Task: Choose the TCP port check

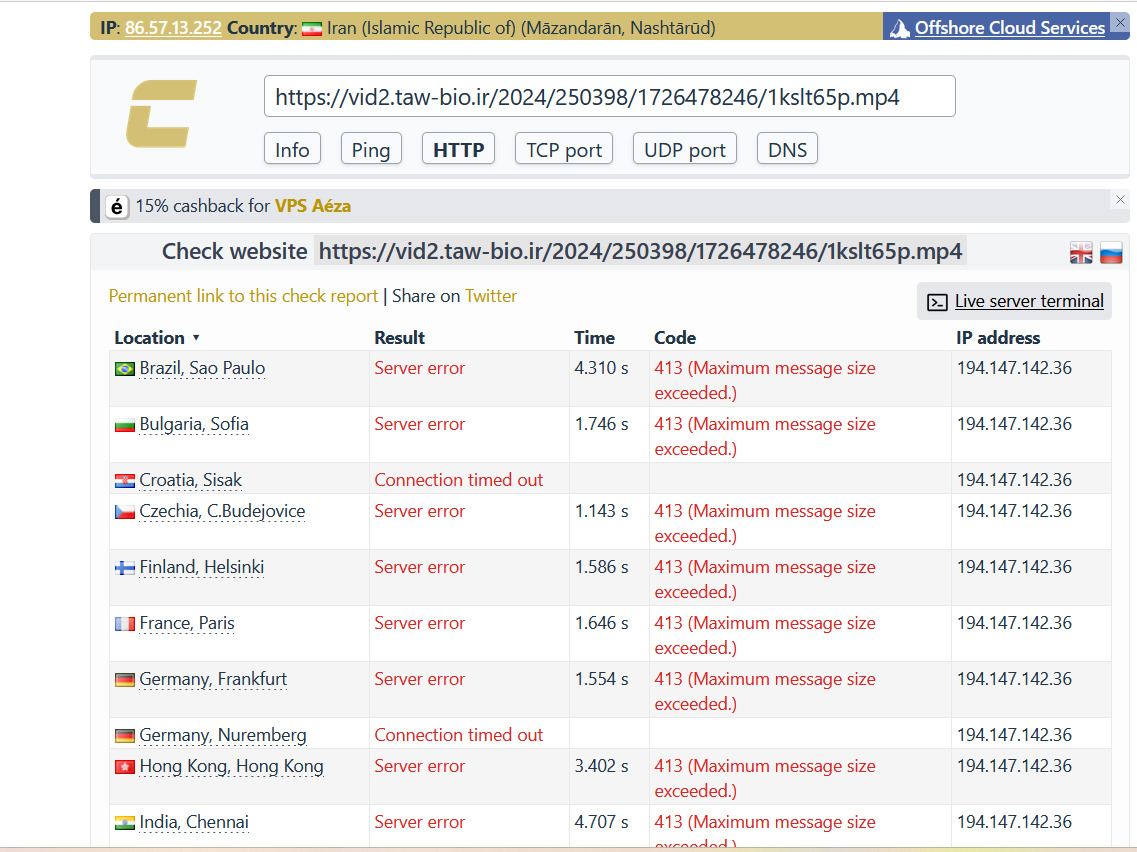Action: point(564,150)
